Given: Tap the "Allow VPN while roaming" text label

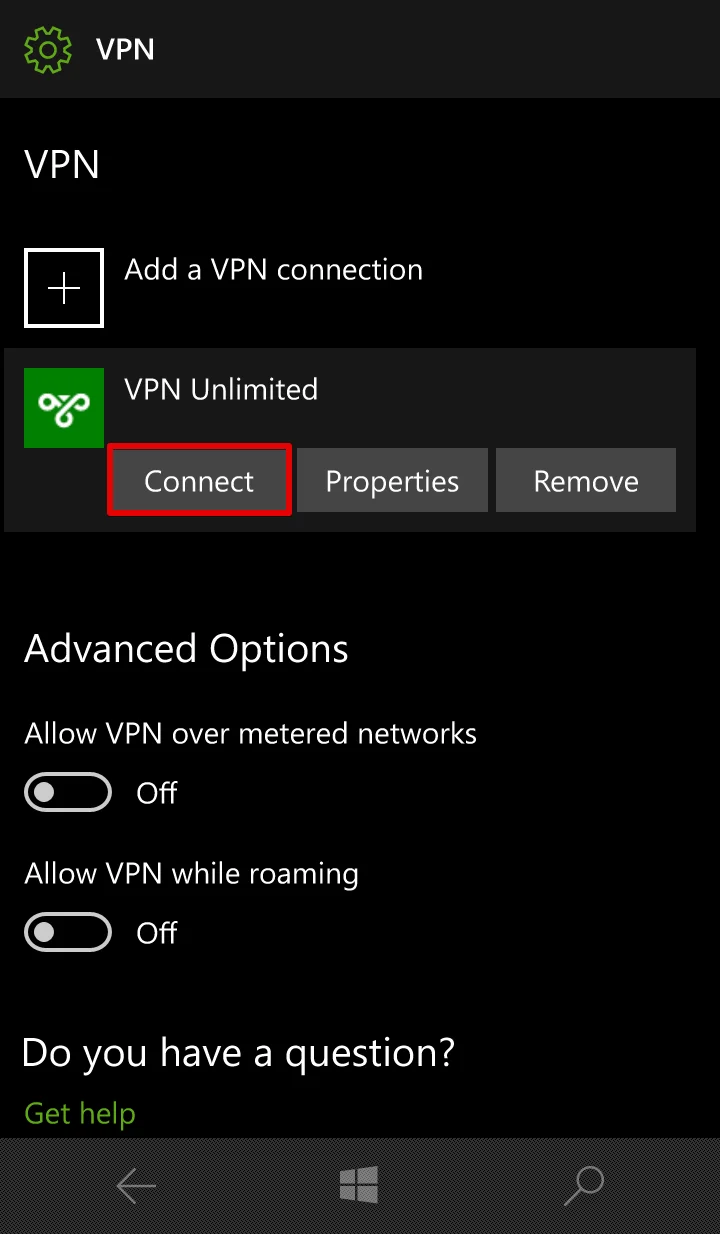Looking at the screenshot, I should pyautogui.click(x=191, y=874).
